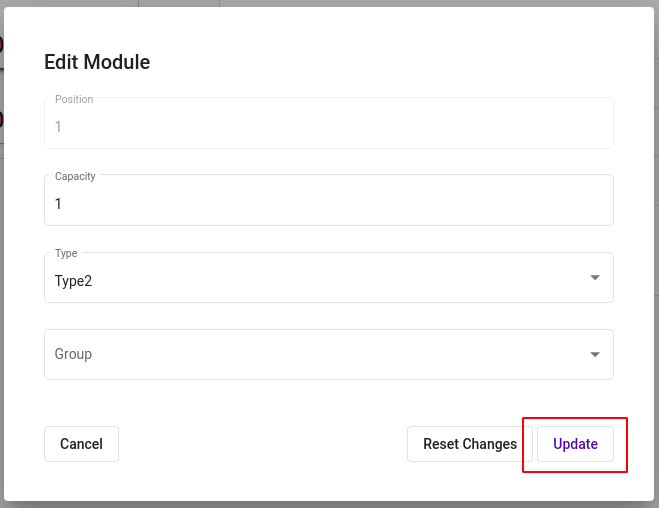The image size is (659, 508).
Task: Click the Position value 1
Action: (x=58, y=127)
